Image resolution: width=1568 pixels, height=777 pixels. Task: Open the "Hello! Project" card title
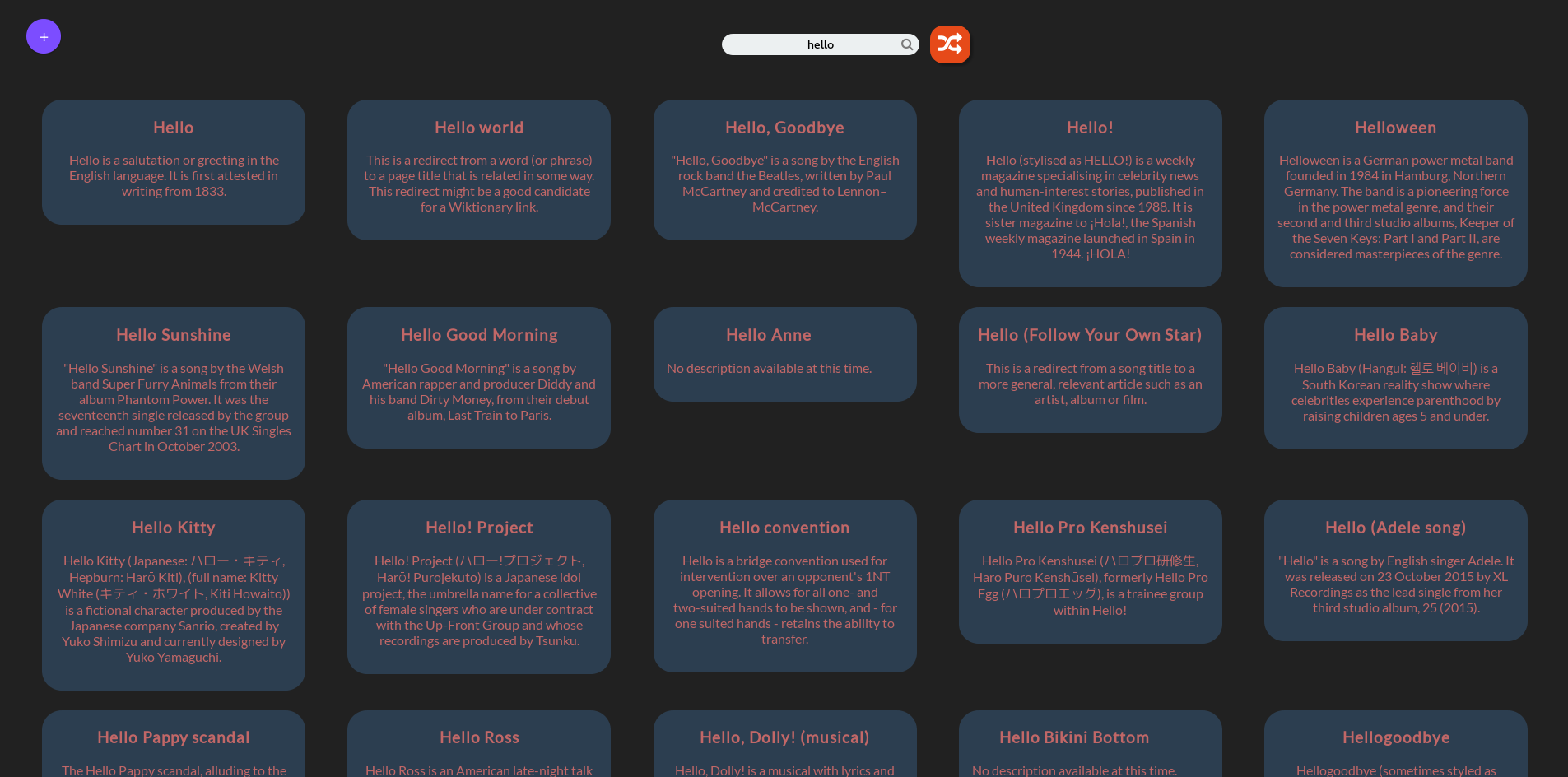click(x=479, y=528)
